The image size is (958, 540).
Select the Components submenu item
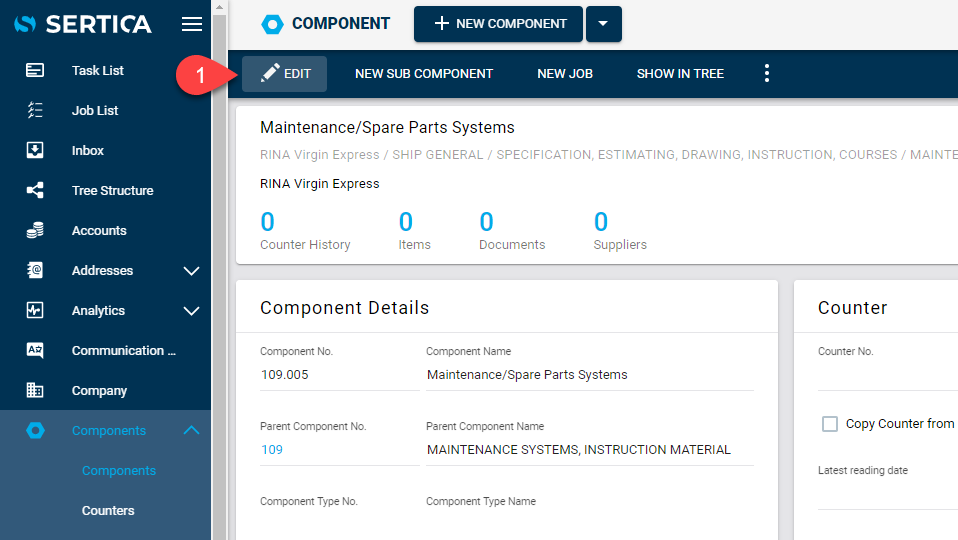coord(119,470)
